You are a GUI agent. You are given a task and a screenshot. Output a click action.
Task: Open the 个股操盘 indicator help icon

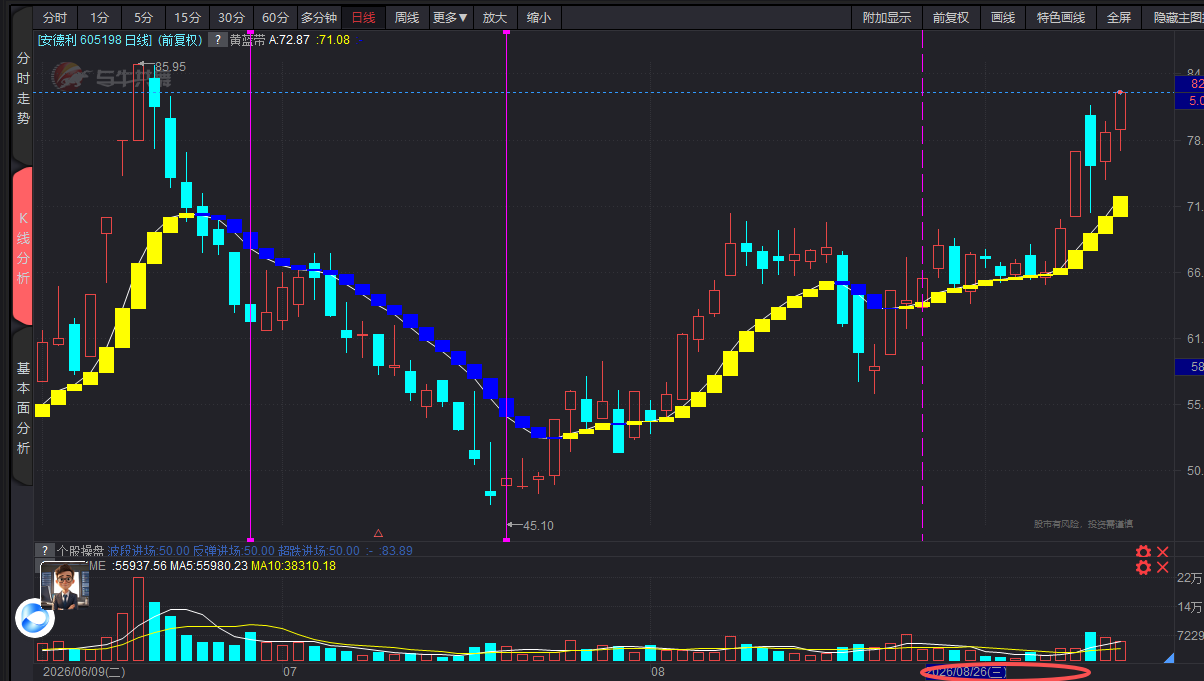coord(44,551)
